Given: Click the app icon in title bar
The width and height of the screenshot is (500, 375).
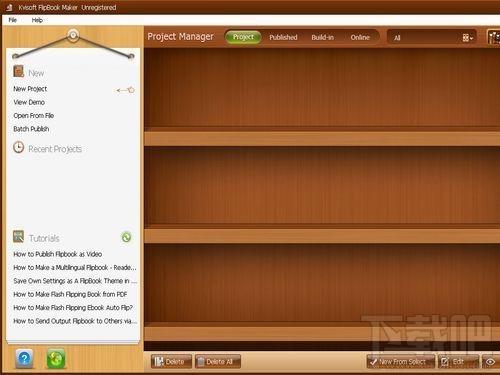Looking at the screenshot, I should point(9,7).
